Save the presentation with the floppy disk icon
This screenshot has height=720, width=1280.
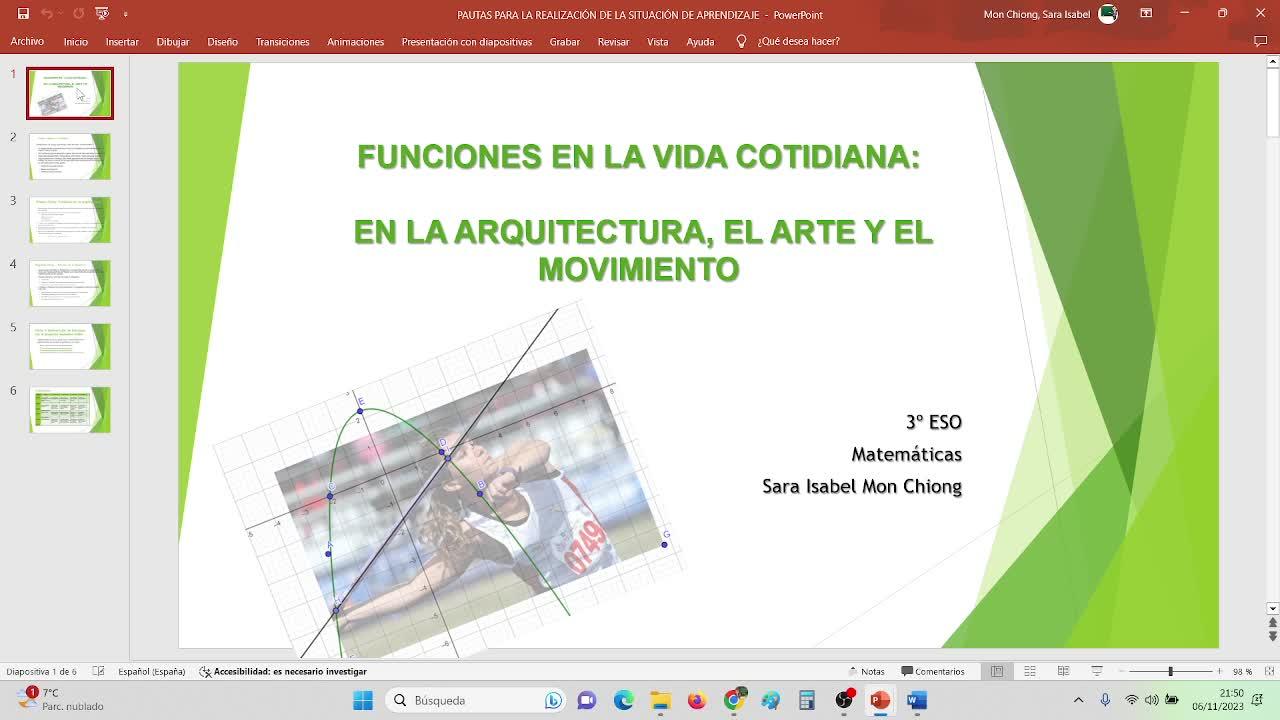[23, 14]
